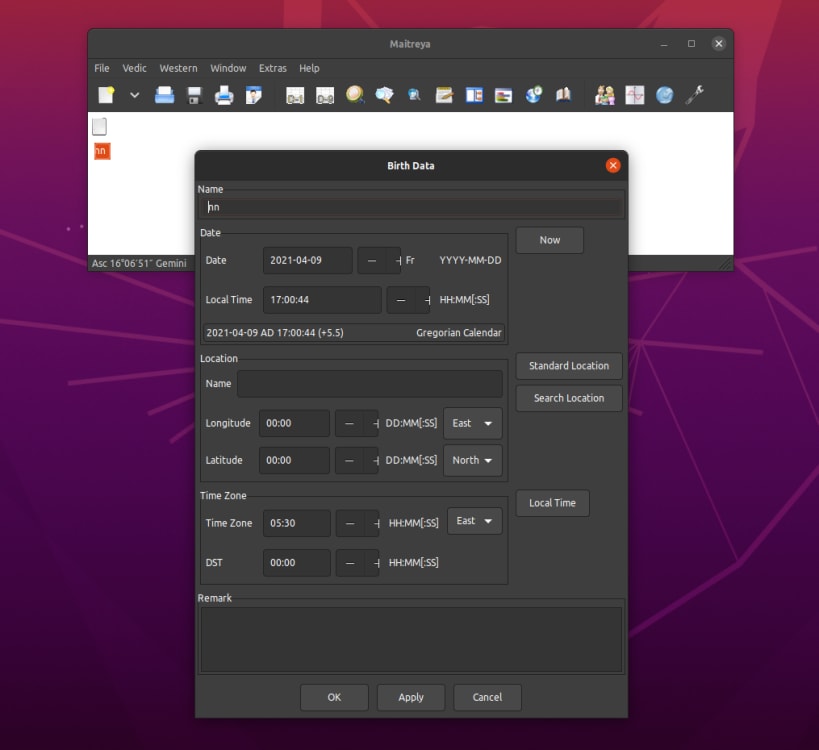Close the Birth Data dialog
The width and height of the screenshot is (819, 750).
point(613,166)
